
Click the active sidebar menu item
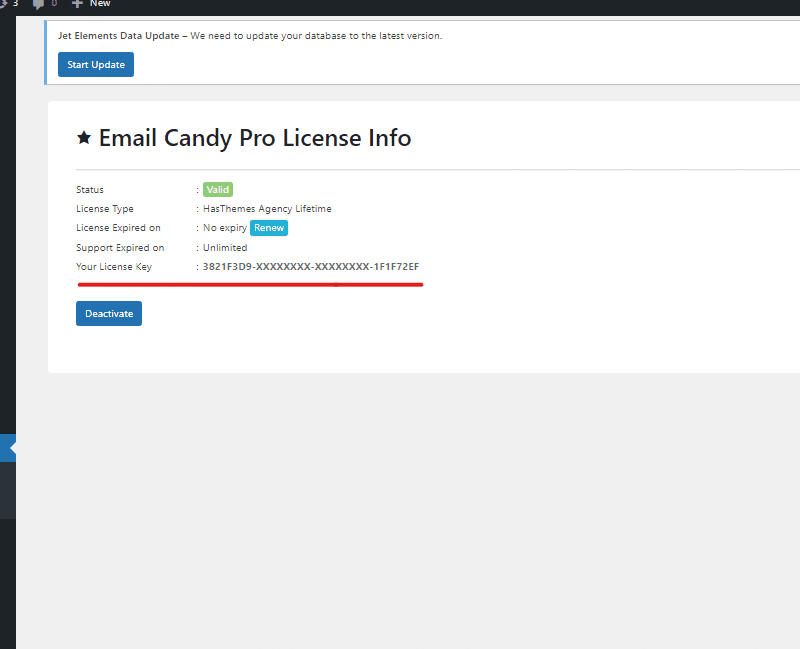click(x=8, y=448)
